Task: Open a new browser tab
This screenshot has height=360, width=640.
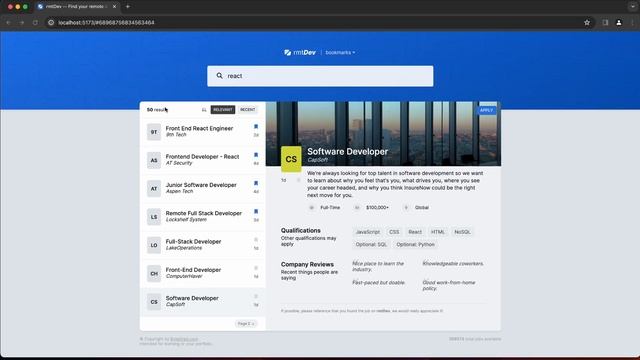Action: (x=128, y=7)
